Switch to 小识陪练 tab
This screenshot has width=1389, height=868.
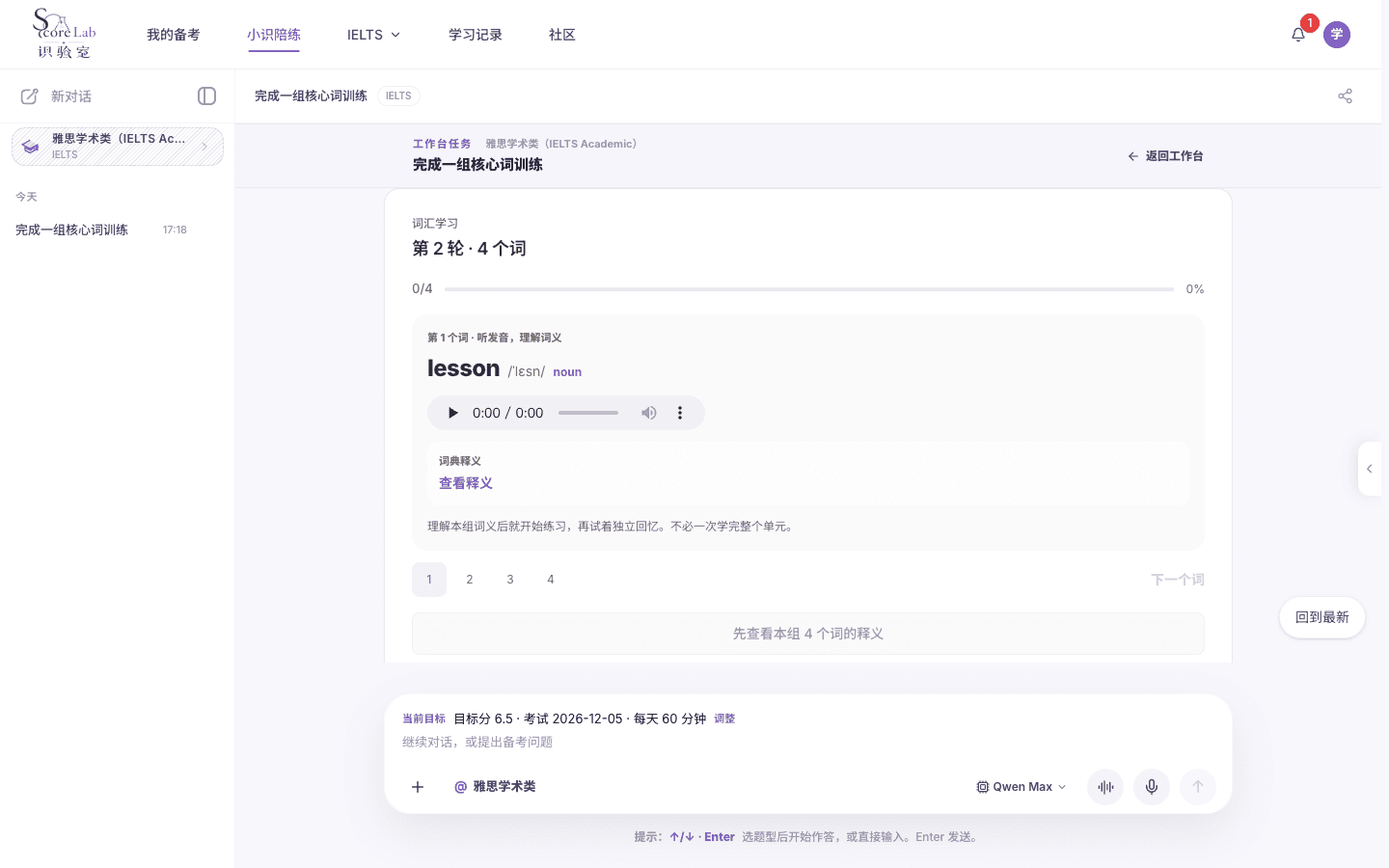click(274, 35)
